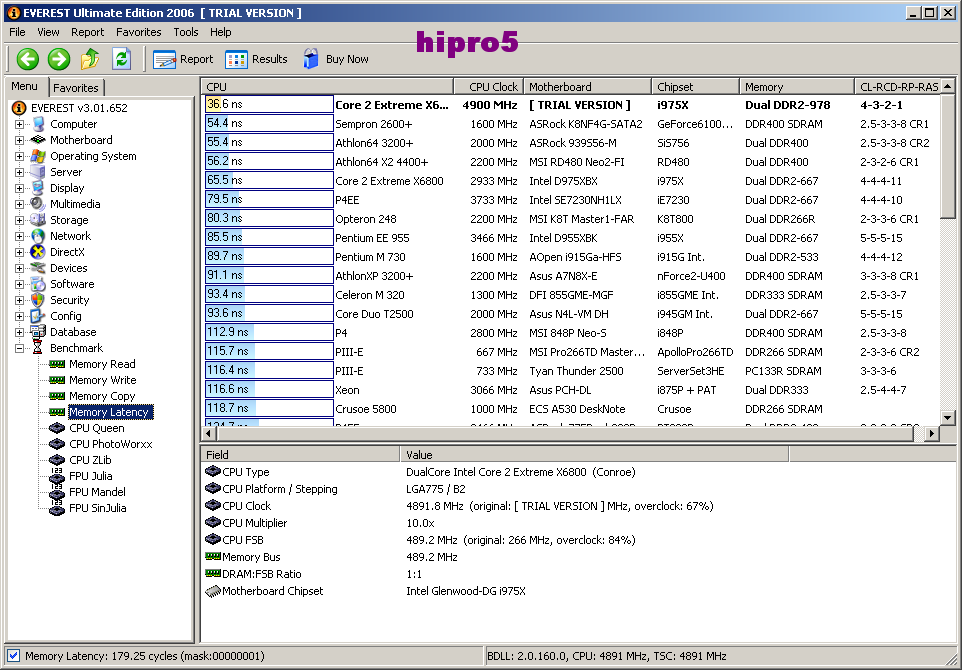Viewport: 962px width, 670px height.
Task: Click the Up level toolbar icon
Action: point(90,59)
